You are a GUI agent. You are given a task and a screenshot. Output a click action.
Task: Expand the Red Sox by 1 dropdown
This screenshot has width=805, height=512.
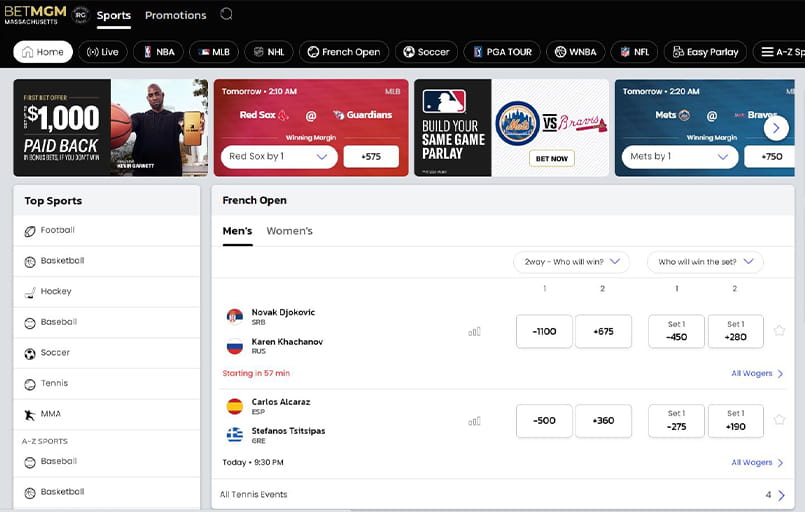click(279, 157)
